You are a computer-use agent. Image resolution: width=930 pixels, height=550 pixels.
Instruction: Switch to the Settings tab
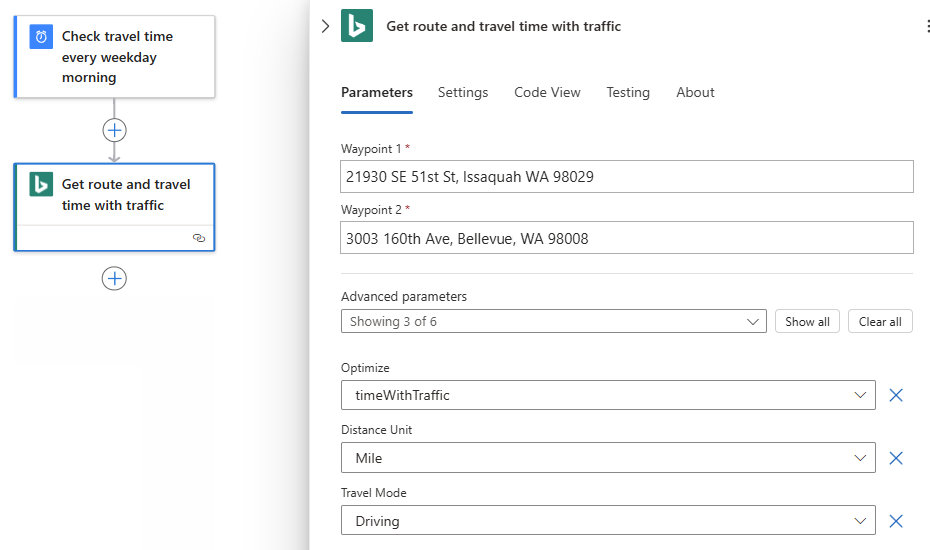463,92
